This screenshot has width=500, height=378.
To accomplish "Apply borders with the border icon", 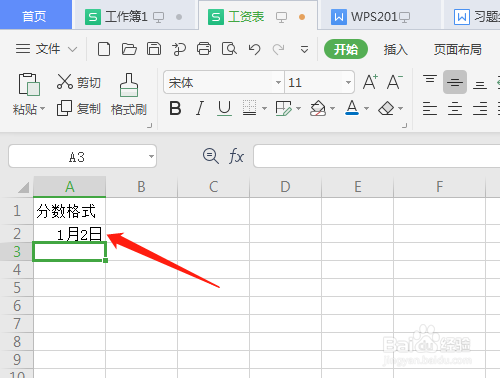I will (x=249, y=108).
